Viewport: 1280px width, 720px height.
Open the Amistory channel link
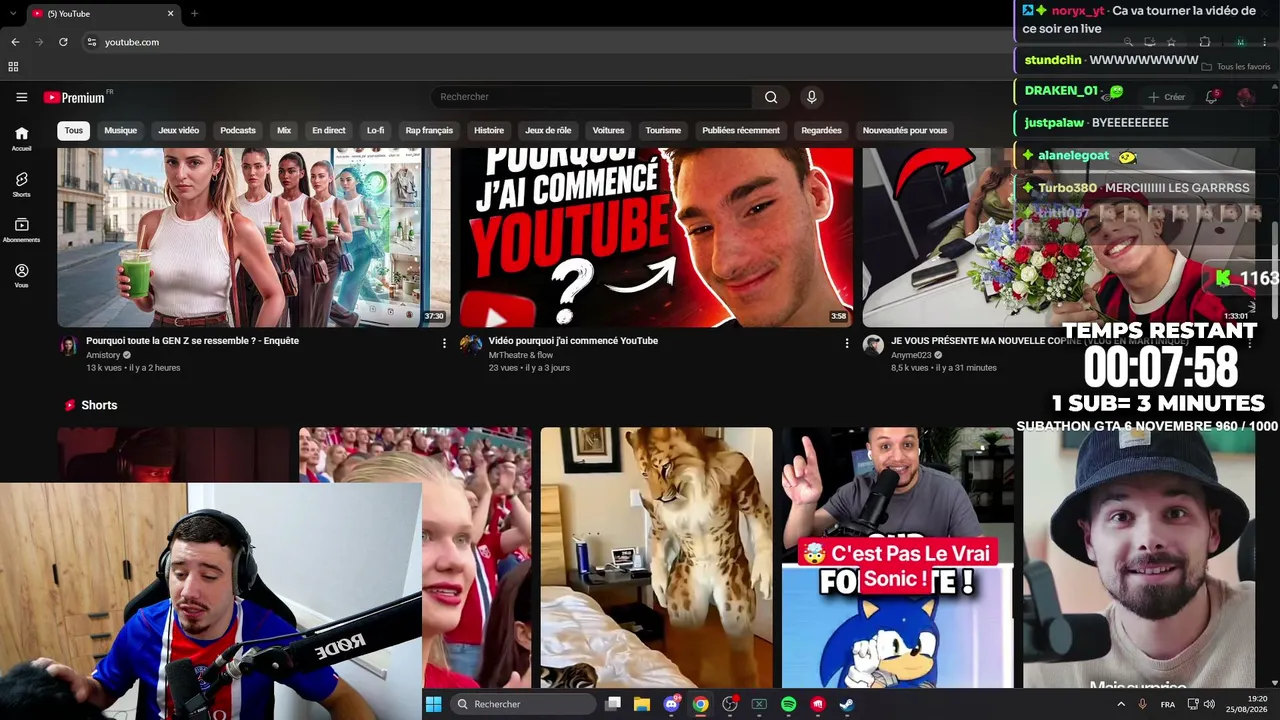103,355
